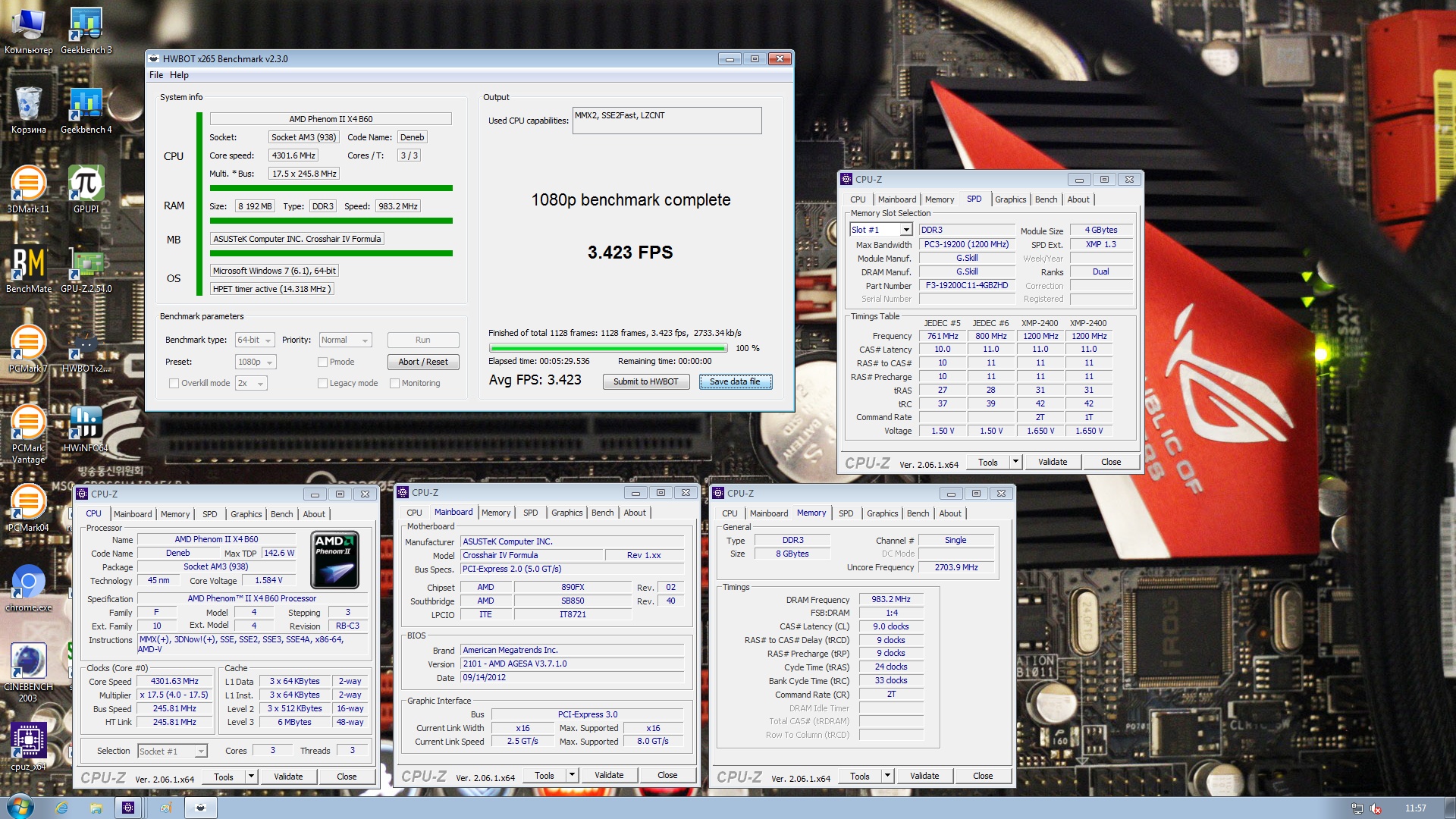Click Tools button in CPU-Z Memory window
This screenshot has width=1456, height=819.
(860, 776)
